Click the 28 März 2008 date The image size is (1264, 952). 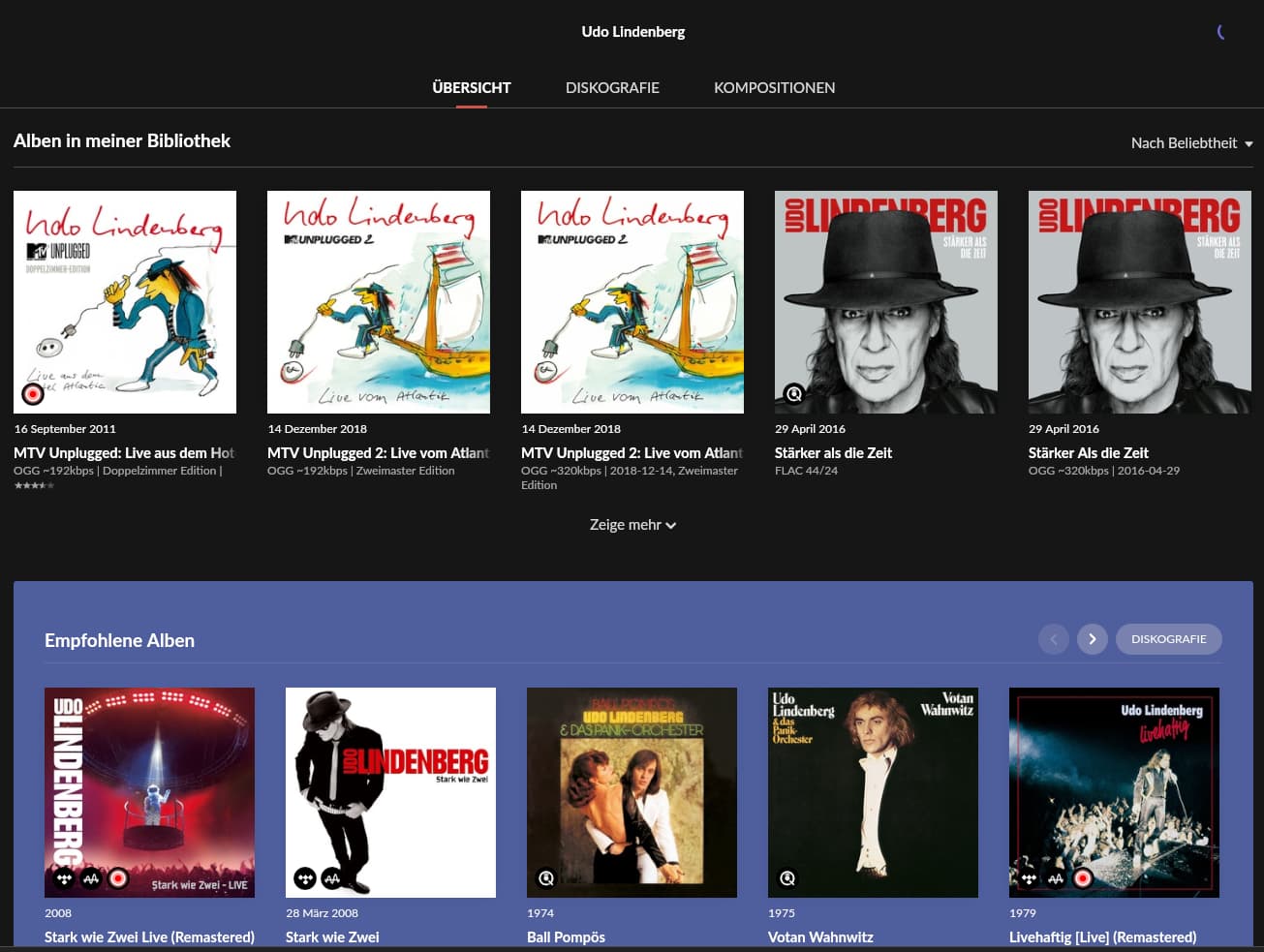coord(322,913)
